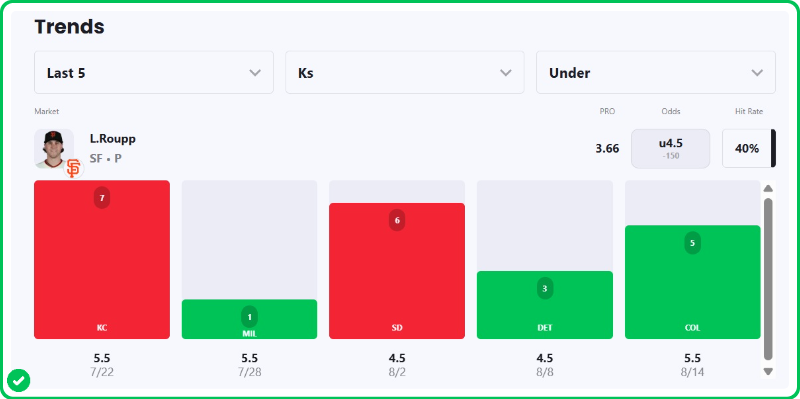The height and width of the screenshot is (399, 800).
Task: Click the 6 strikeouts badge on SD bar
Action: point(397,220)
